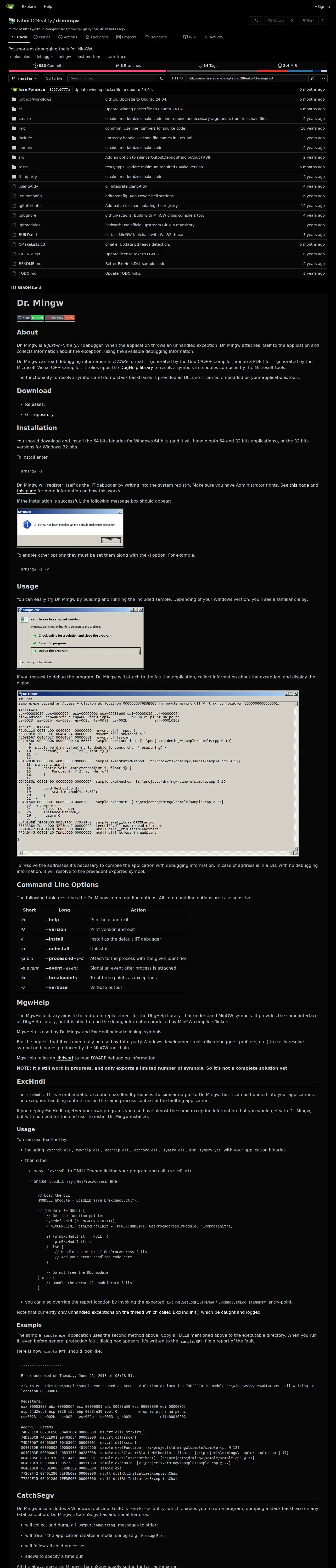Open the TODO.md file

(x=27, y=273)
